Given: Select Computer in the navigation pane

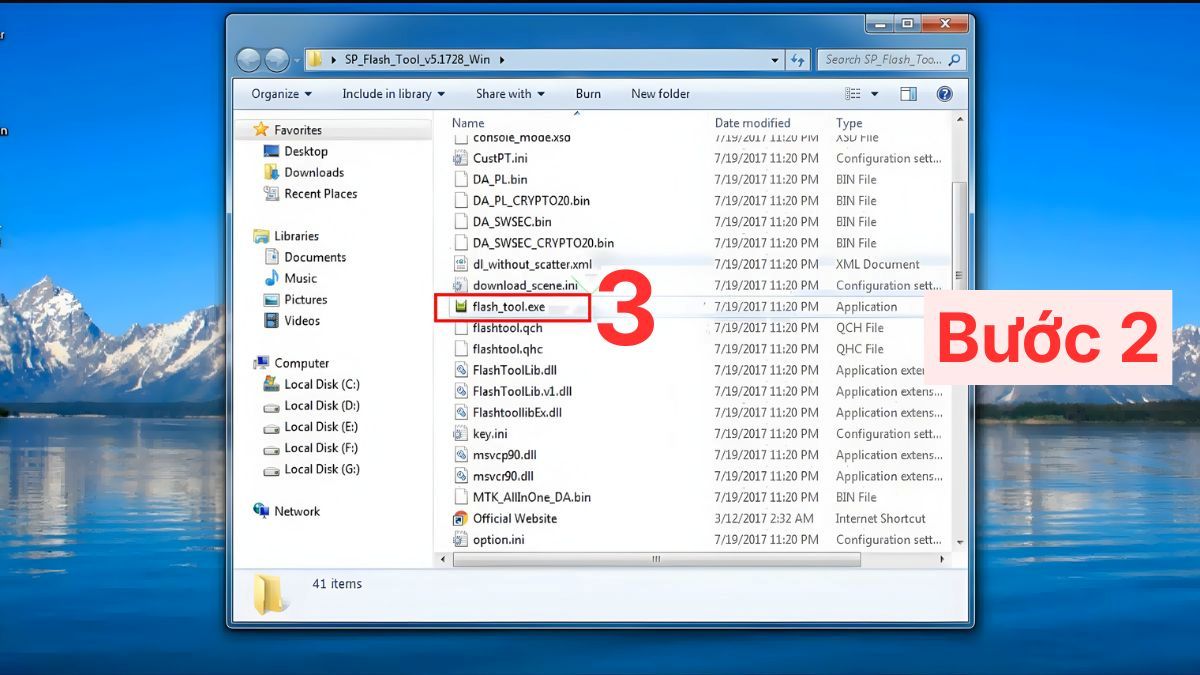Looking at the screenshot, I should [302, 363].
